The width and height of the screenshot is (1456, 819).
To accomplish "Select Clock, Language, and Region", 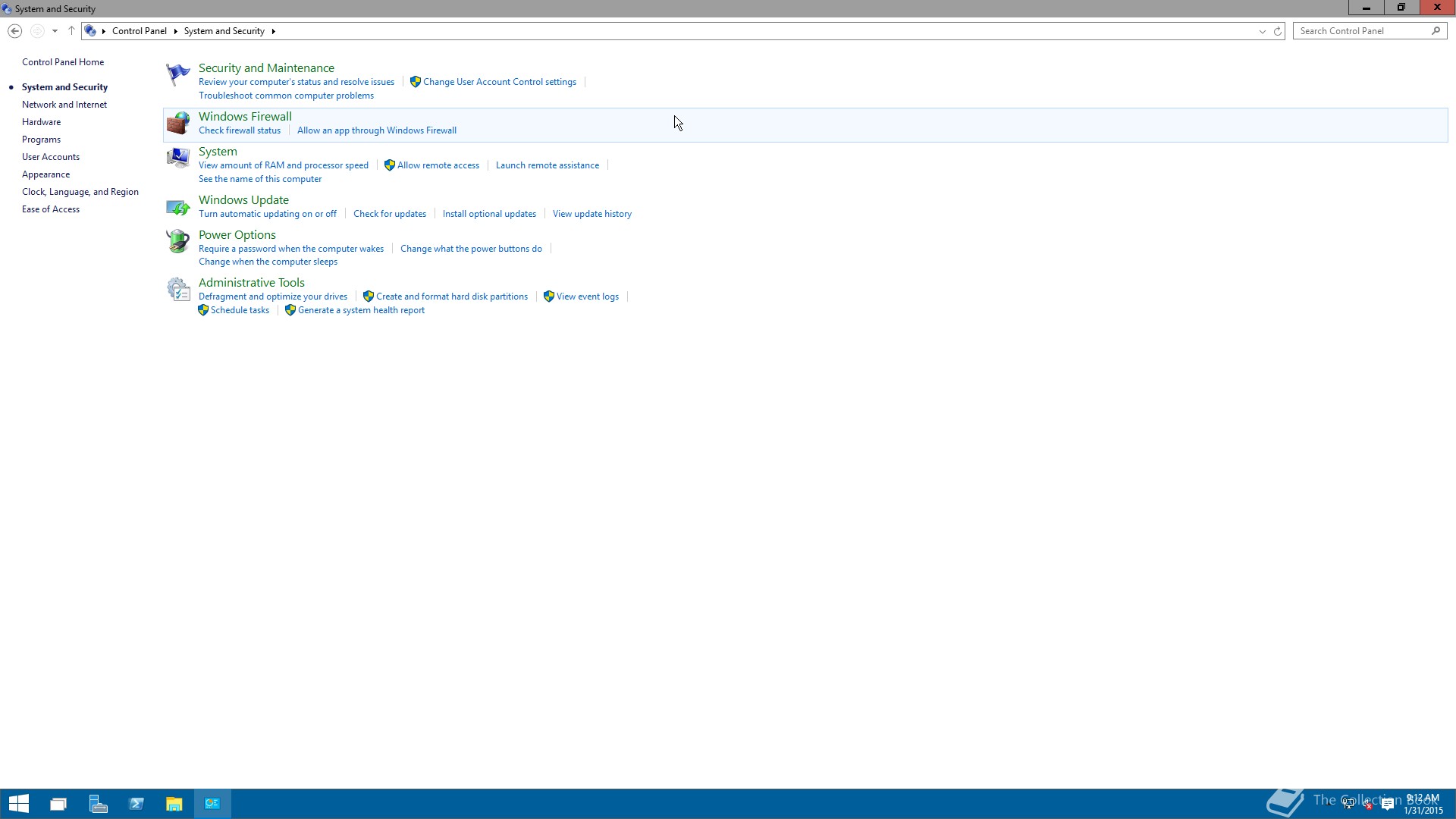I will 80,192.
